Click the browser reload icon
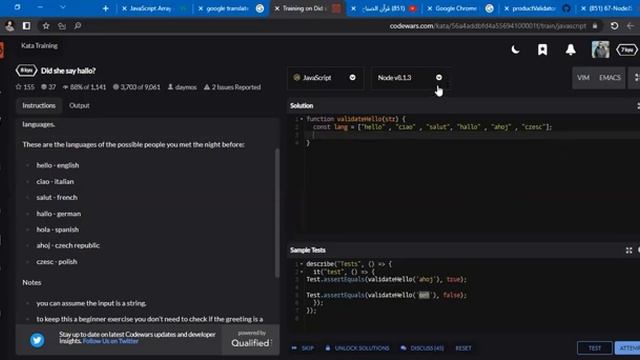This screenshot has width=640, height=360. click(614, 26)
